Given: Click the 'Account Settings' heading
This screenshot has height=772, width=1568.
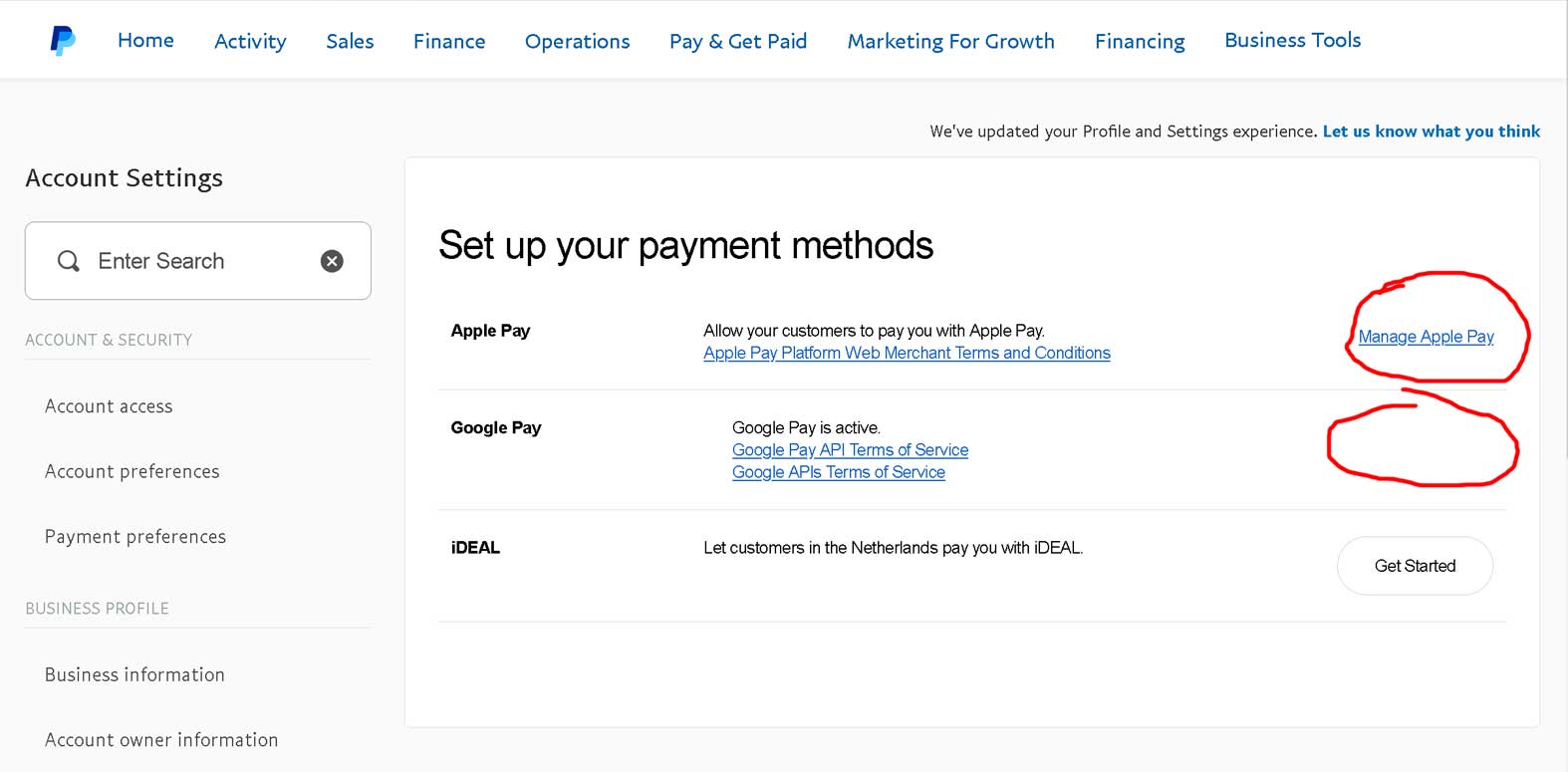Looking at the screenshot, I should [x=125, y=177].
